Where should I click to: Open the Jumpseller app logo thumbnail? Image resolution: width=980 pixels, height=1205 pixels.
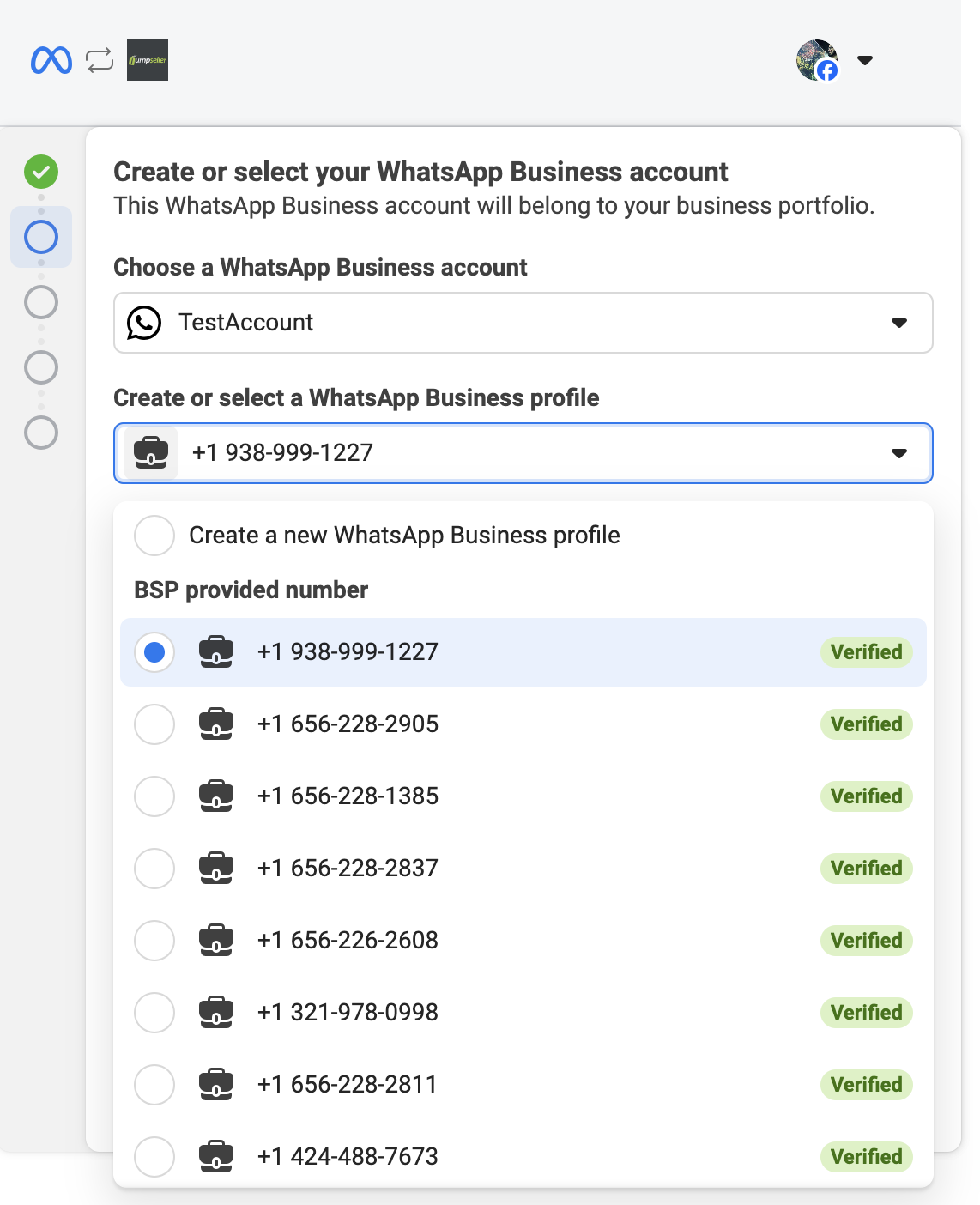[x=148, y=60]
